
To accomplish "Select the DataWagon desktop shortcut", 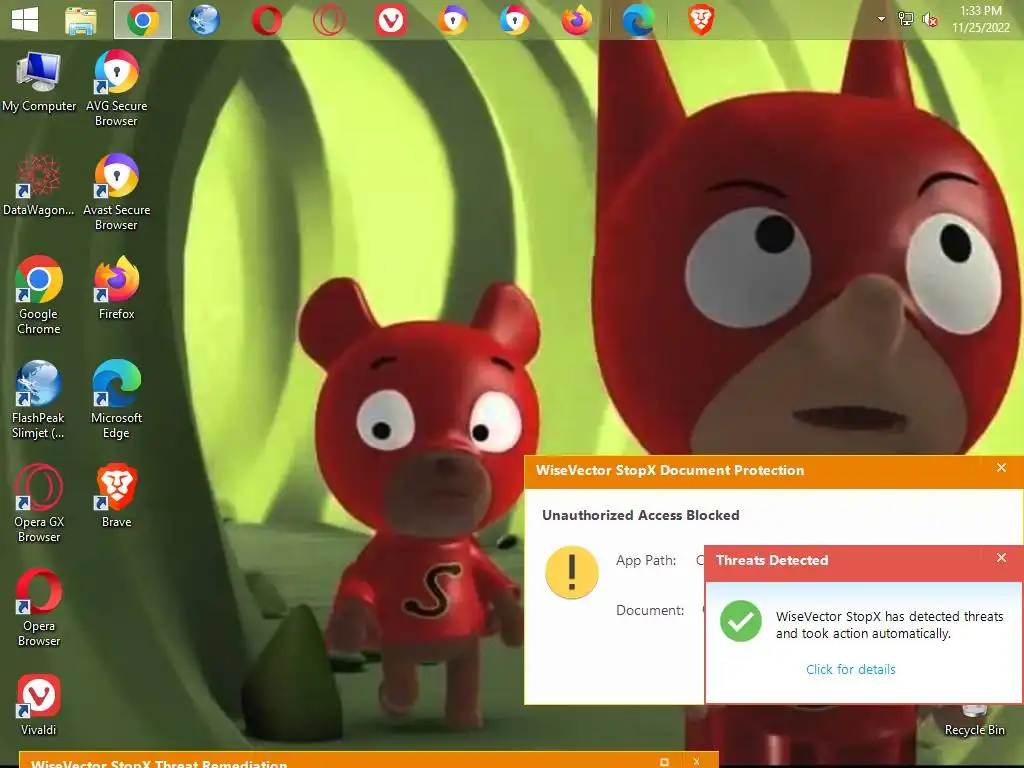I will [x=38, y=185].
